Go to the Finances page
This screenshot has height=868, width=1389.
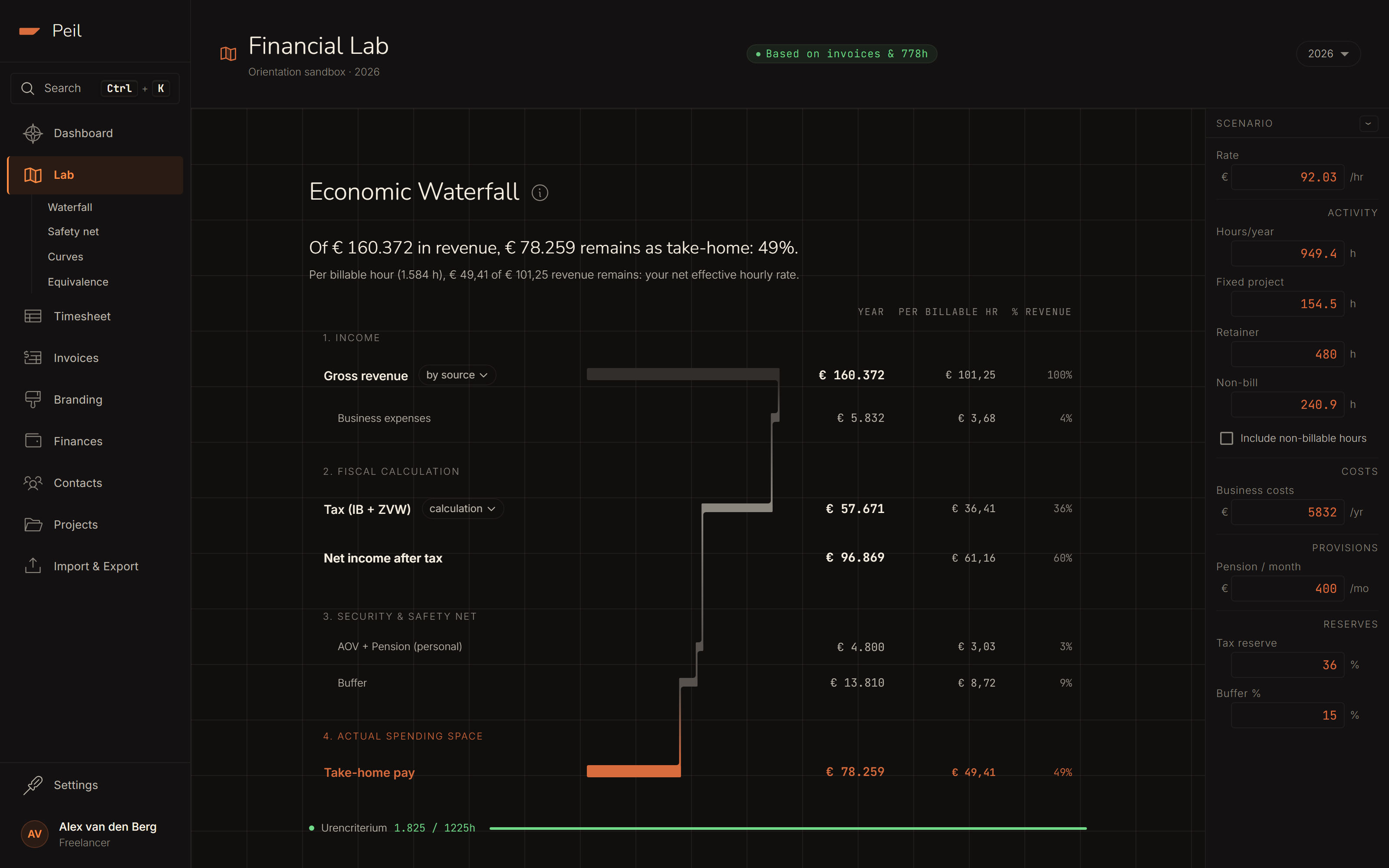pyautogui.click(x=95, y=441)
